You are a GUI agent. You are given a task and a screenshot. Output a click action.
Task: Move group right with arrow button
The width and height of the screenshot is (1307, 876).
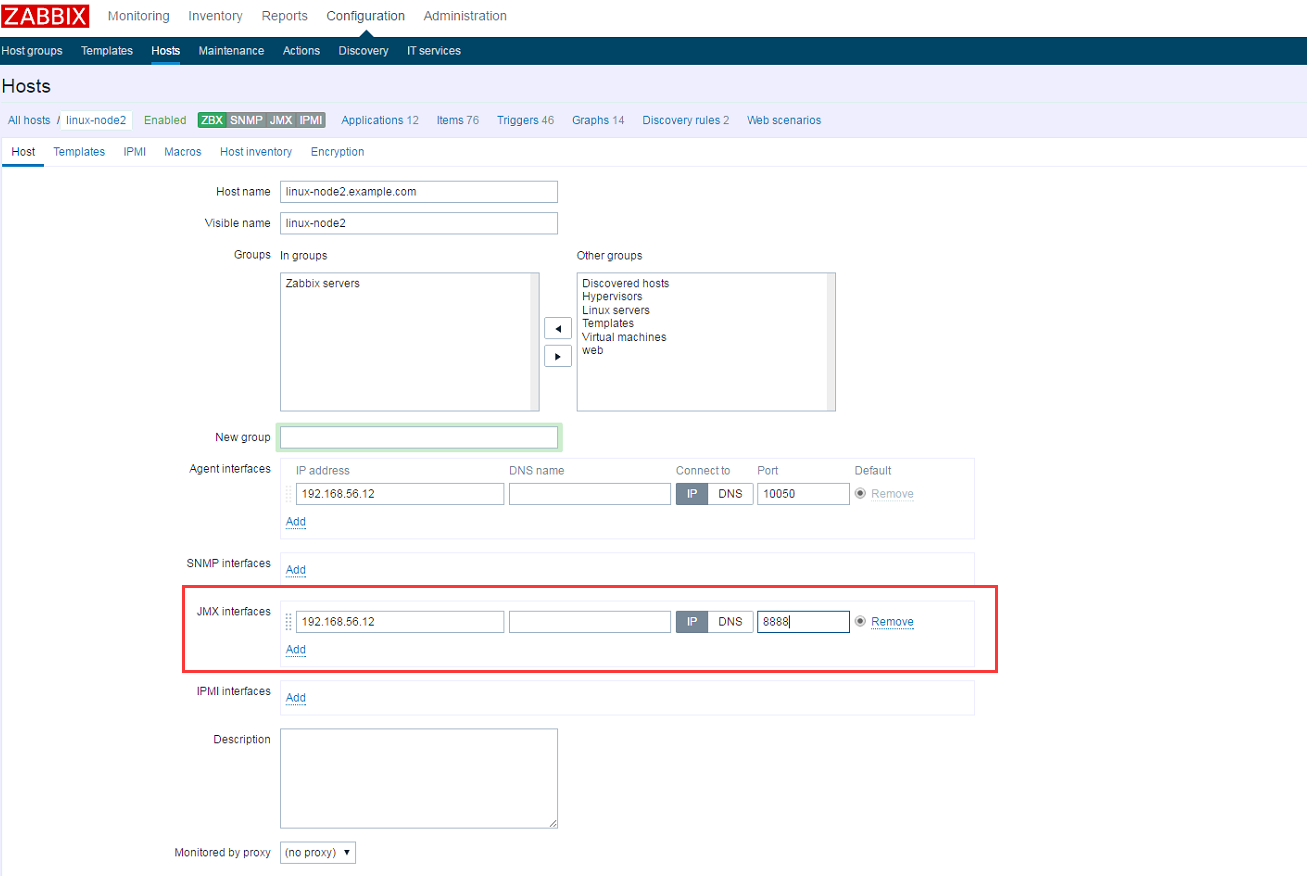pos(557,356)
